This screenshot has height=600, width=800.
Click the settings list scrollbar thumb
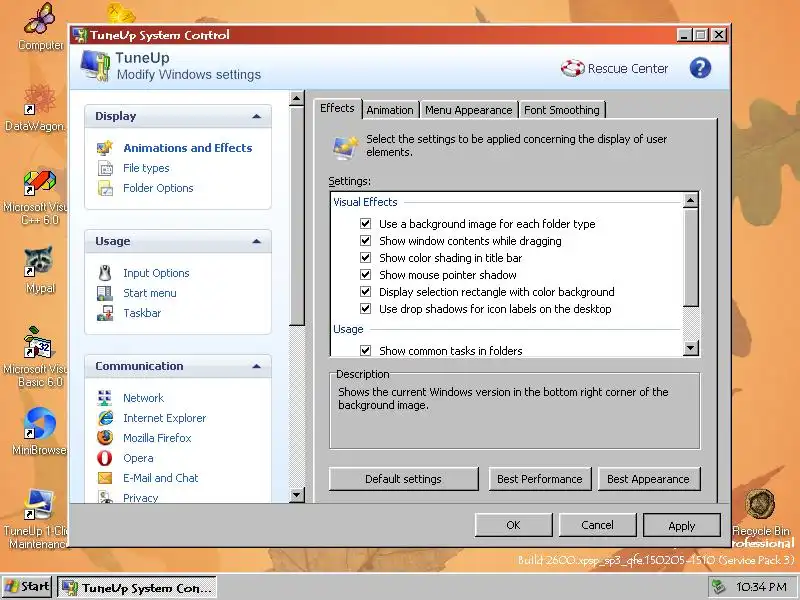coord(690,257)
